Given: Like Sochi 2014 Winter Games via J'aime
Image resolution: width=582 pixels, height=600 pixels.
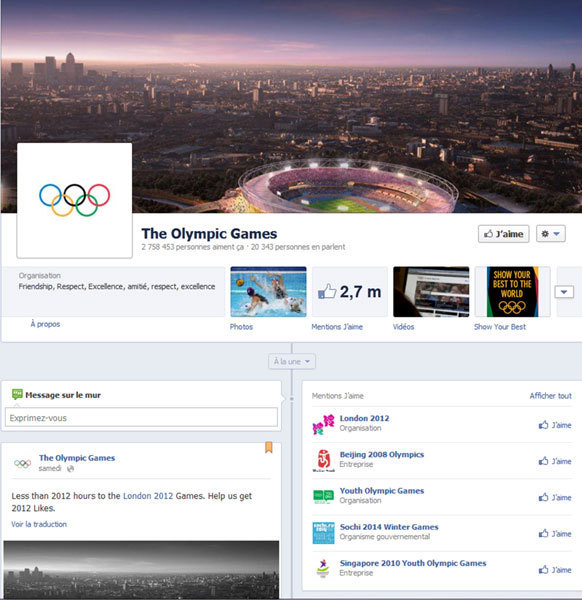Looking at the screenshot, I should pos(555,533).
